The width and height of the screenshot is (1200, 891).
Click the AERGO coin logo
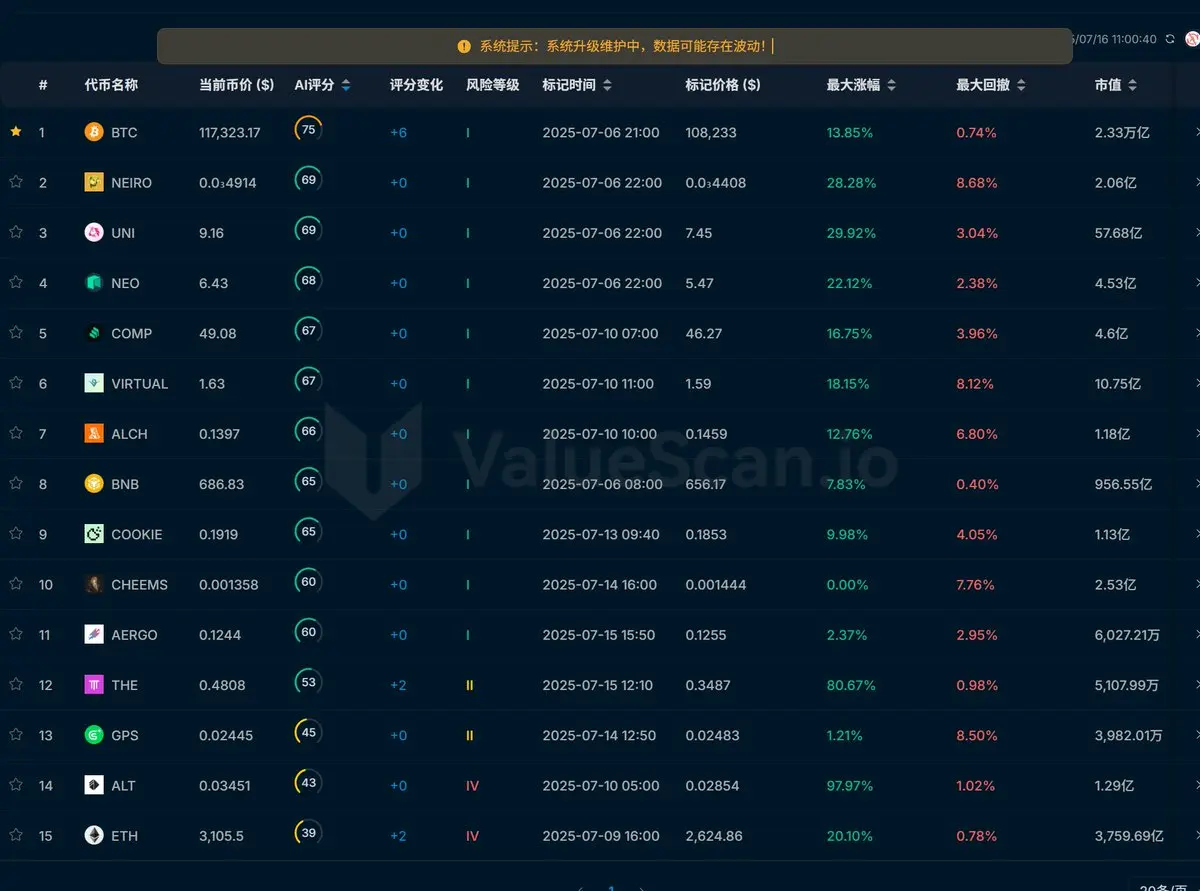tap(94, 634)
